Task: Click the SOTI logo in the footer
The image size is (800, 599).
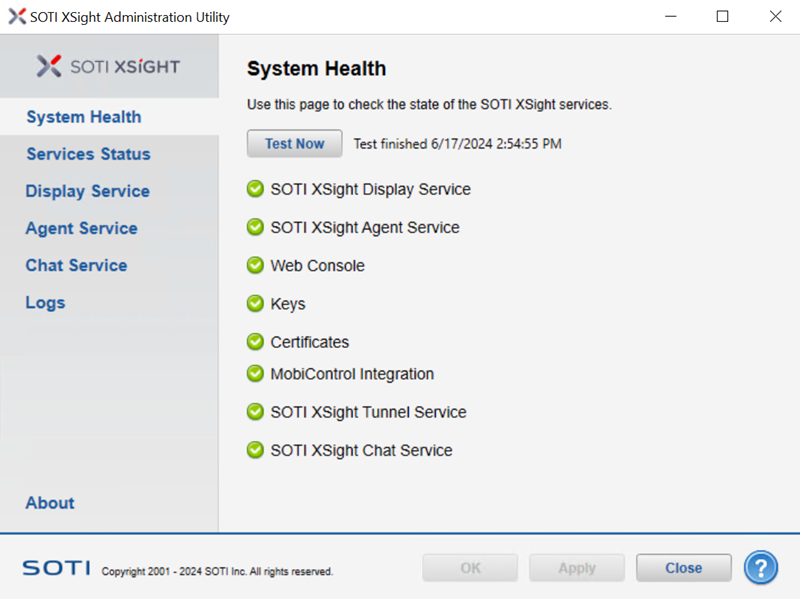Action: point(56,568)
